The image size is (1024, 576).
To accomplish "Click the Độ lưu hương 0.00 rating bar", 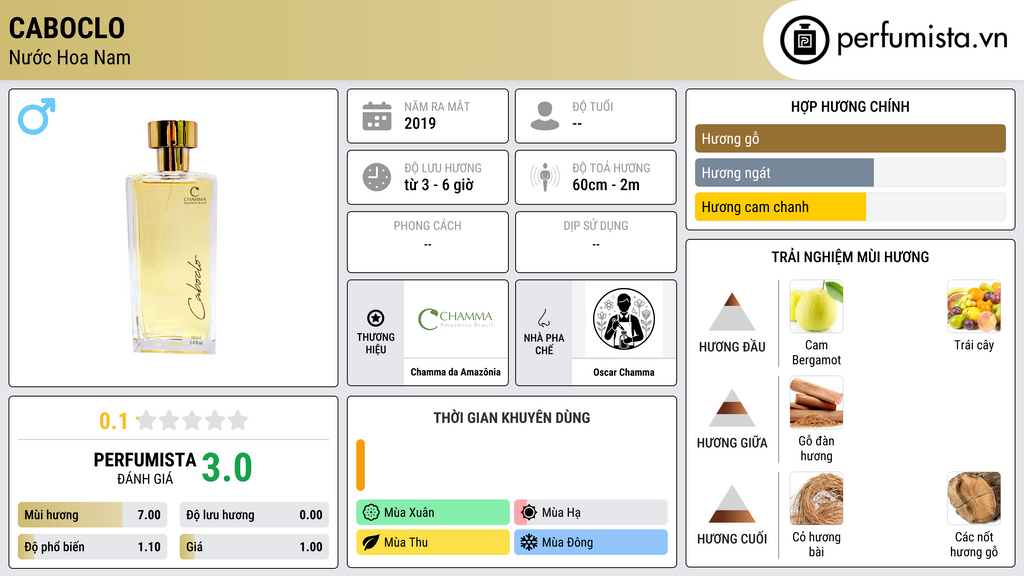I will [254, 515].
